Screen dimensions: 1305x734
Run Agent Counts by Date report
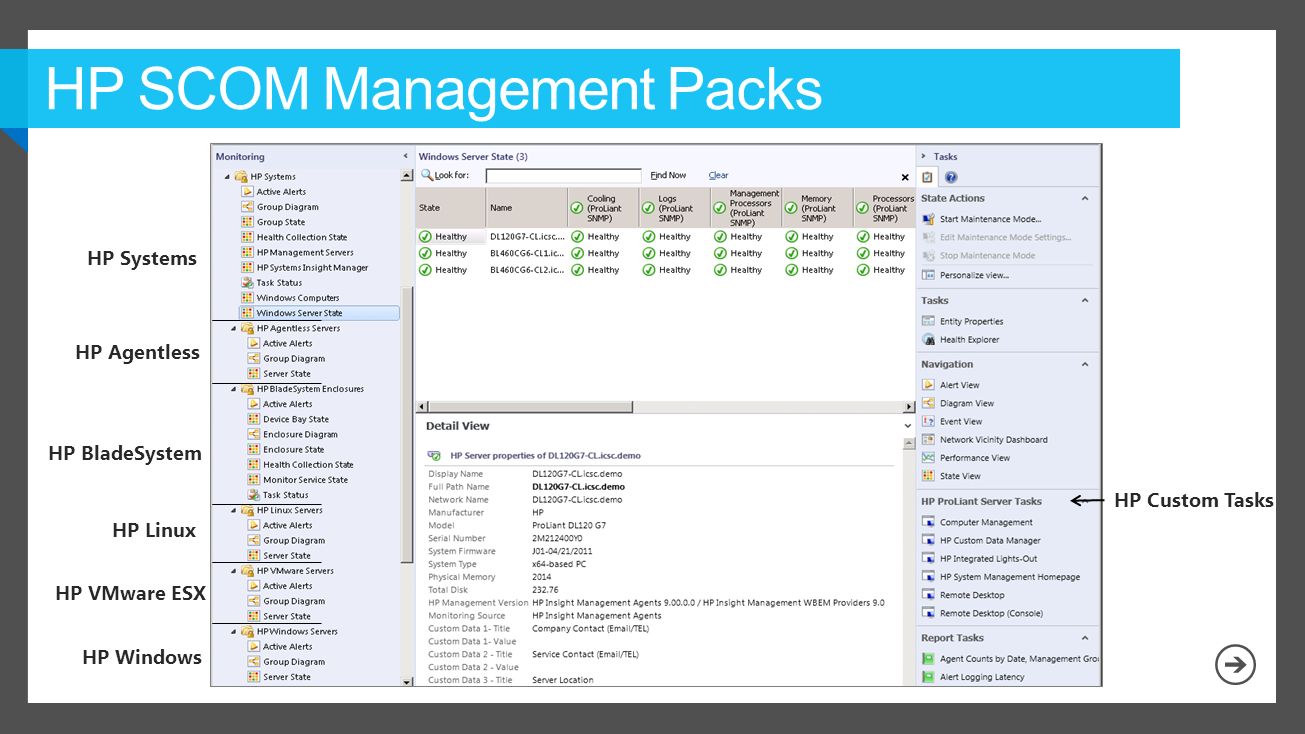coord(1018,659)
